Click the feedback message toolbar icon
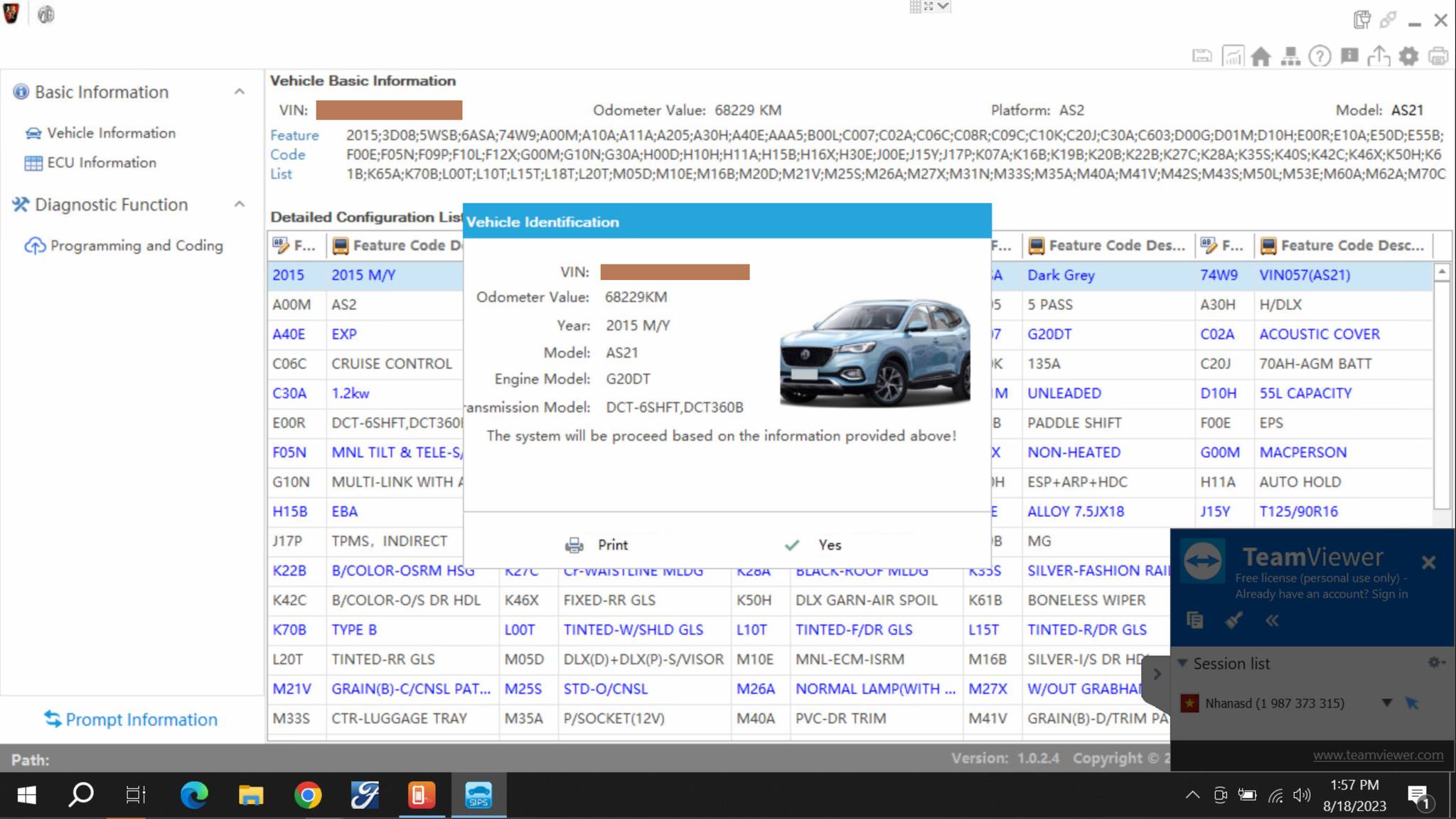This screenshot has height=819, width=1456. coord(1349,56)
